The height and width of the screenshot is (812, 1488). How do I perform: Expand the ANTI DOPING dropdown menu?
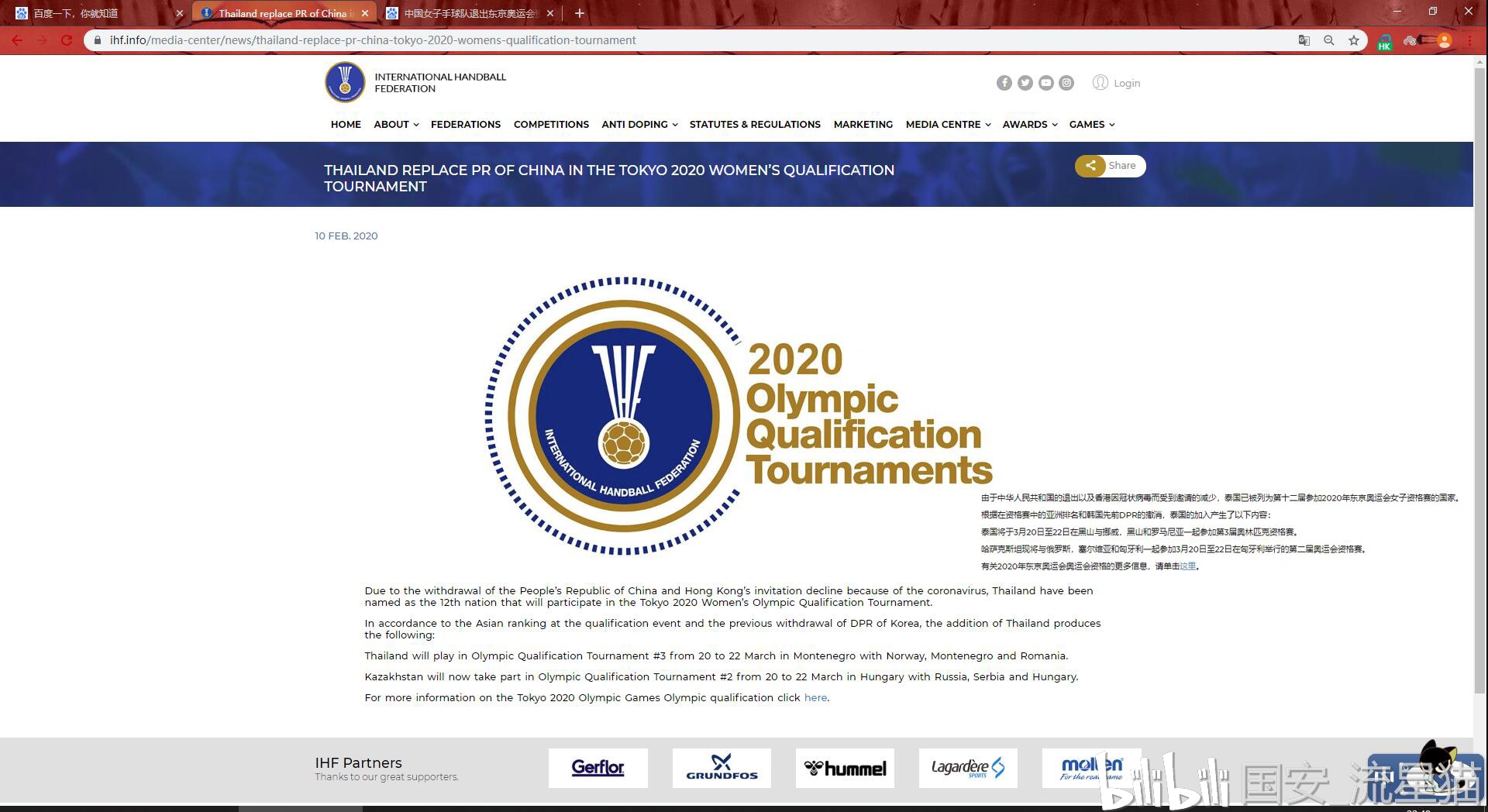click(x=639, y=124)
